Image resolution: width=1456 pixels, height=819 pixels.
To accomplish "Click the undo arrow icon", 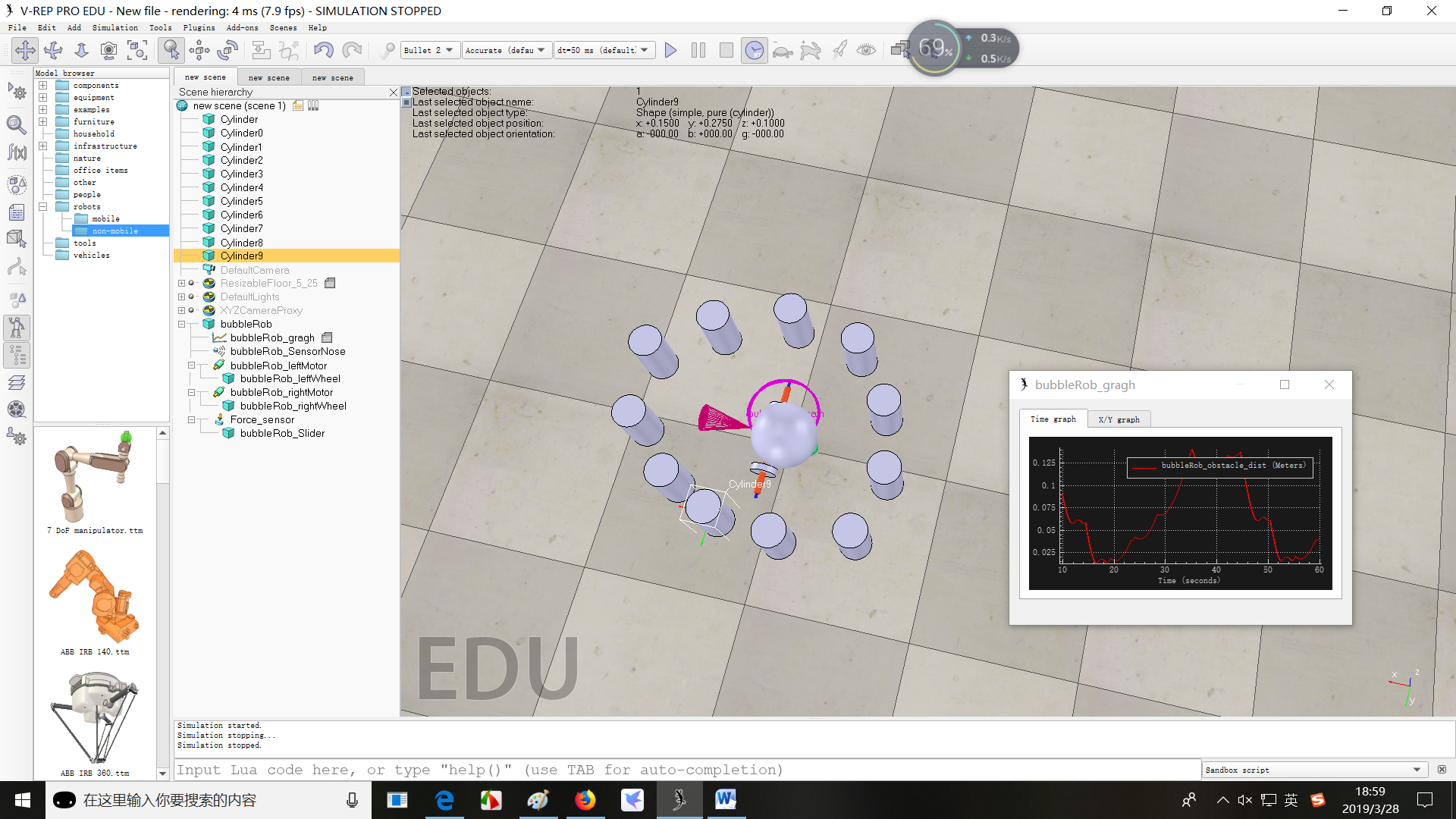I will 323,50.
